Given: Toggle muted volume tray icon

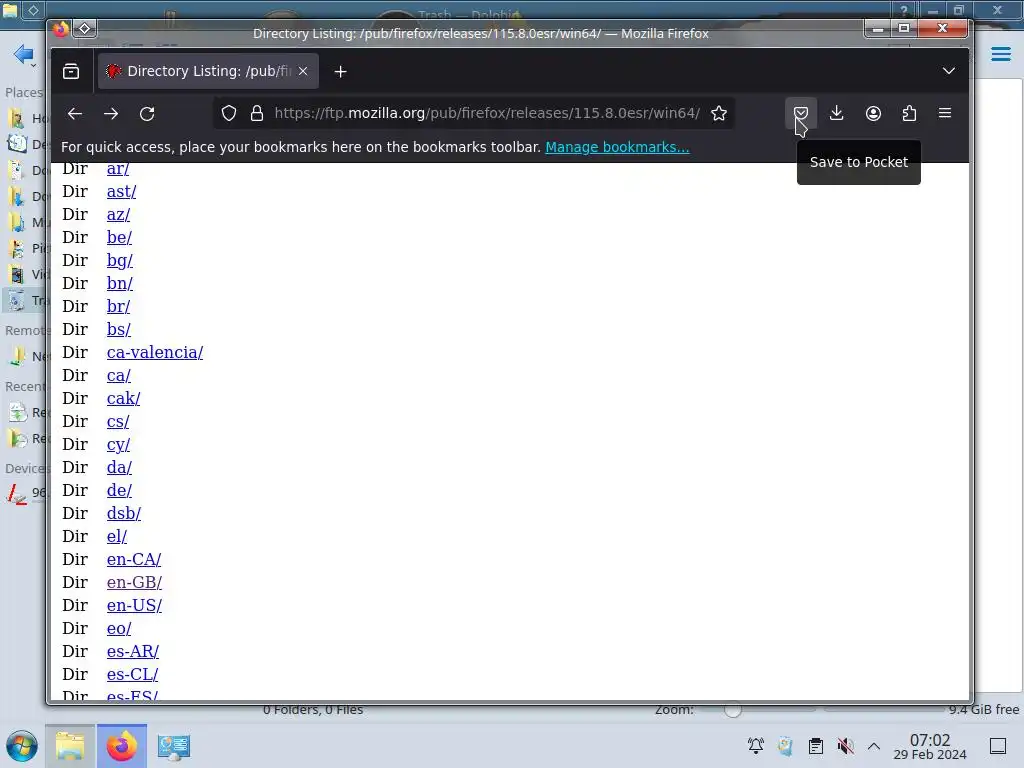Looking at the screenshot, I should click(846, 746).
